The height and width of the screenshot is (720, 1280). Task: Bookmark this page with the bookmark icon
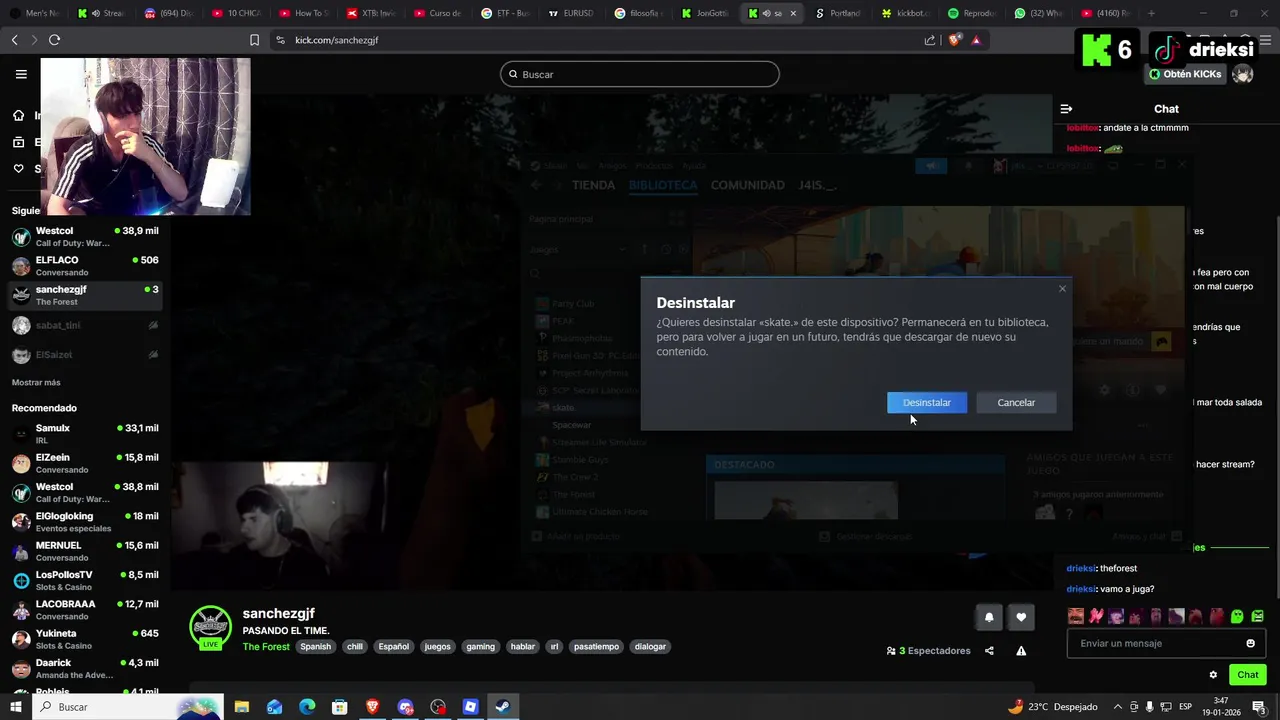[x=254, y=40]
